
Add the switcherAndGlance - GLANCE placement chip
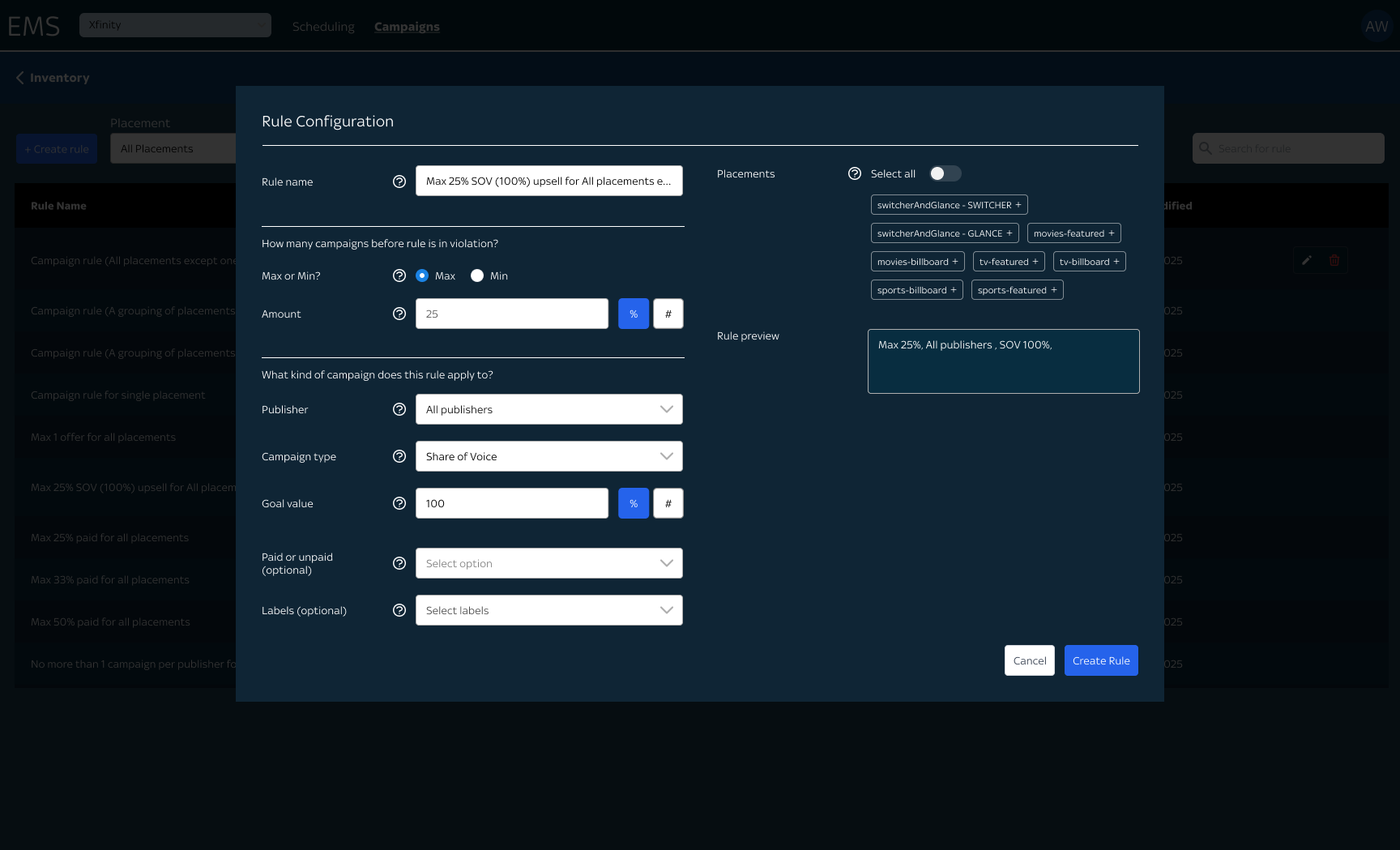click(x=945, y=233)
